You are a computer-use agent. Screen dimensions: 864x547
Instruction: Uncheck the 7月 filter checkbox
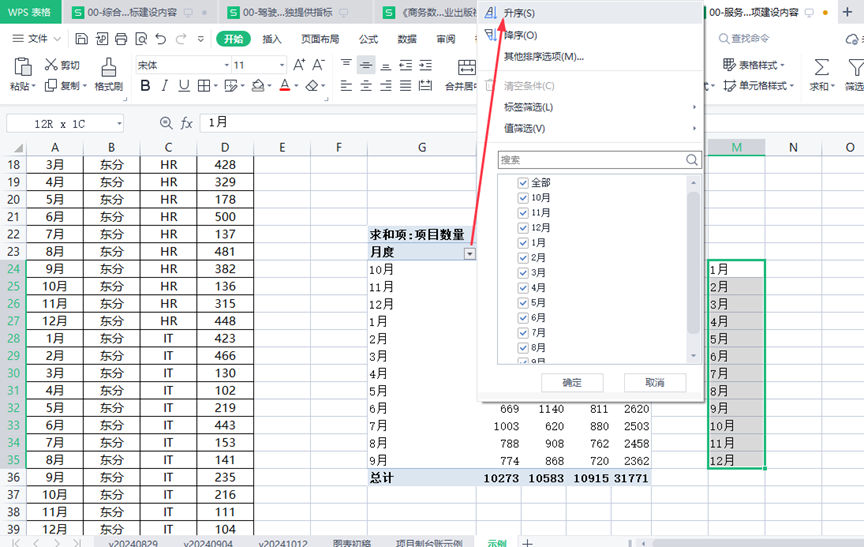(x=523, y=332)
